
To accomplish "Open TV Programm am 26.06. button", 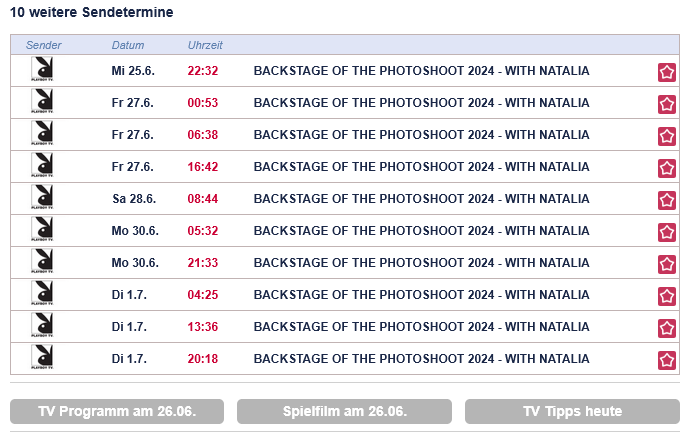I will pyautogui.click(x=117, y=411).
